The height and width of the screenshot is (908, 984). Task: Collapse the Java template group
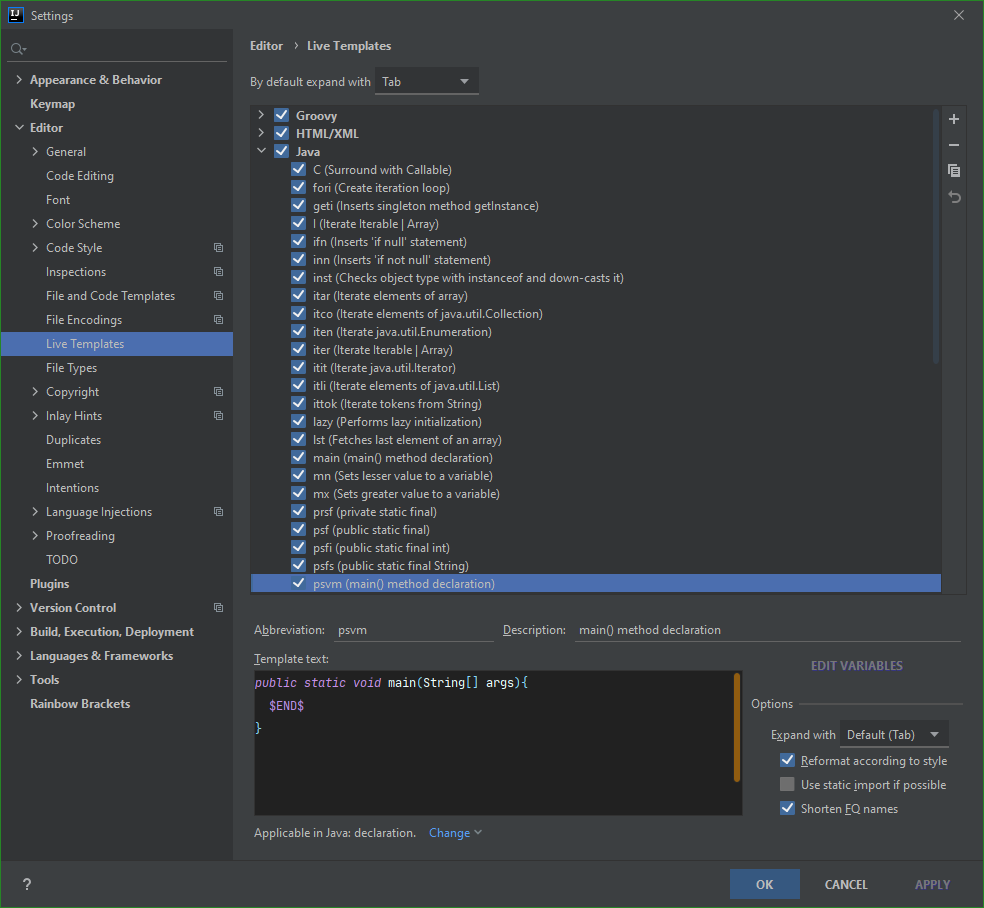[262, 150]
